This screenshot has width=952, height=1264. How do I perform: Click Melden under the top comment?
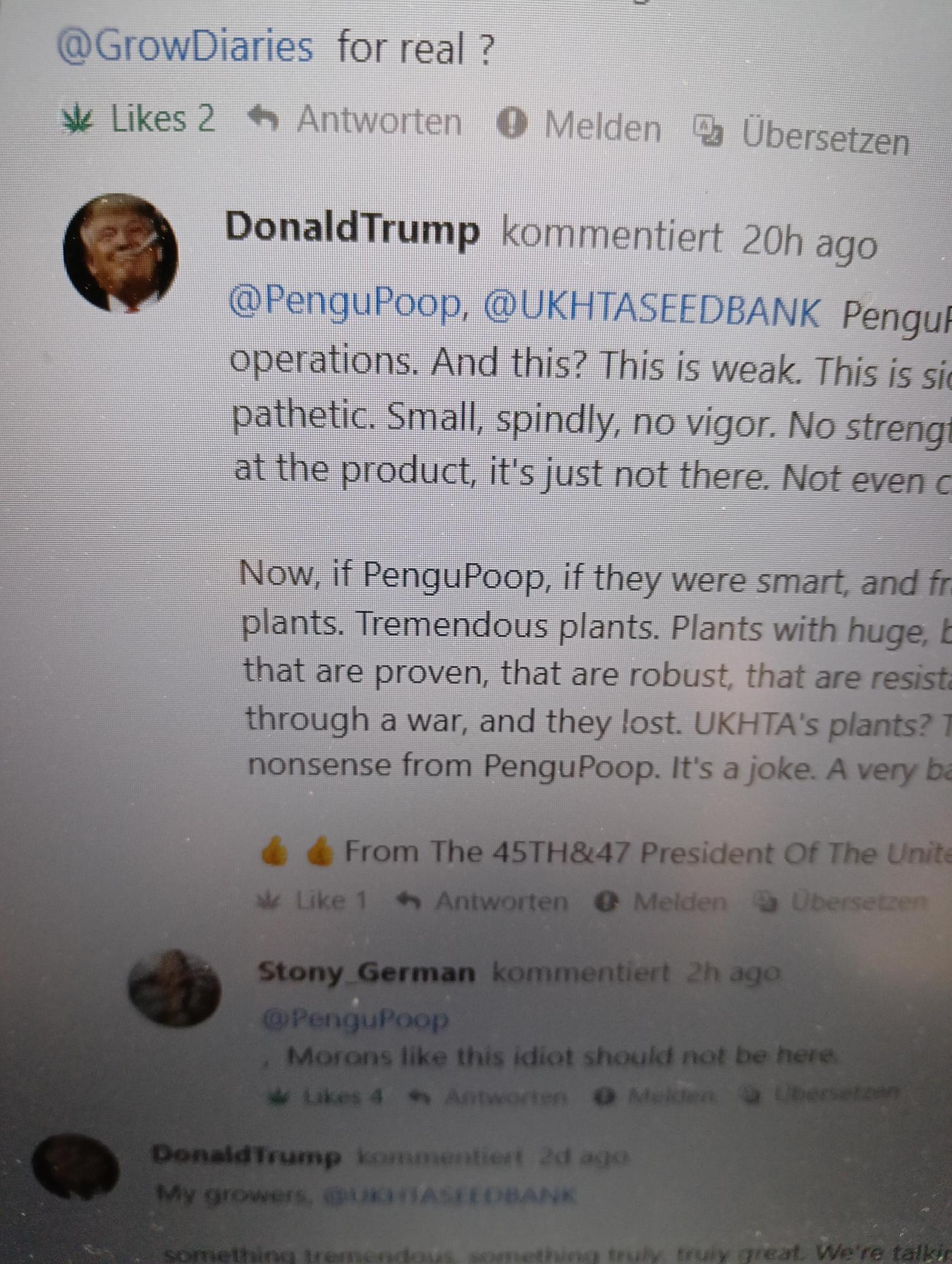pyautogui.click(x=603, y=127)
